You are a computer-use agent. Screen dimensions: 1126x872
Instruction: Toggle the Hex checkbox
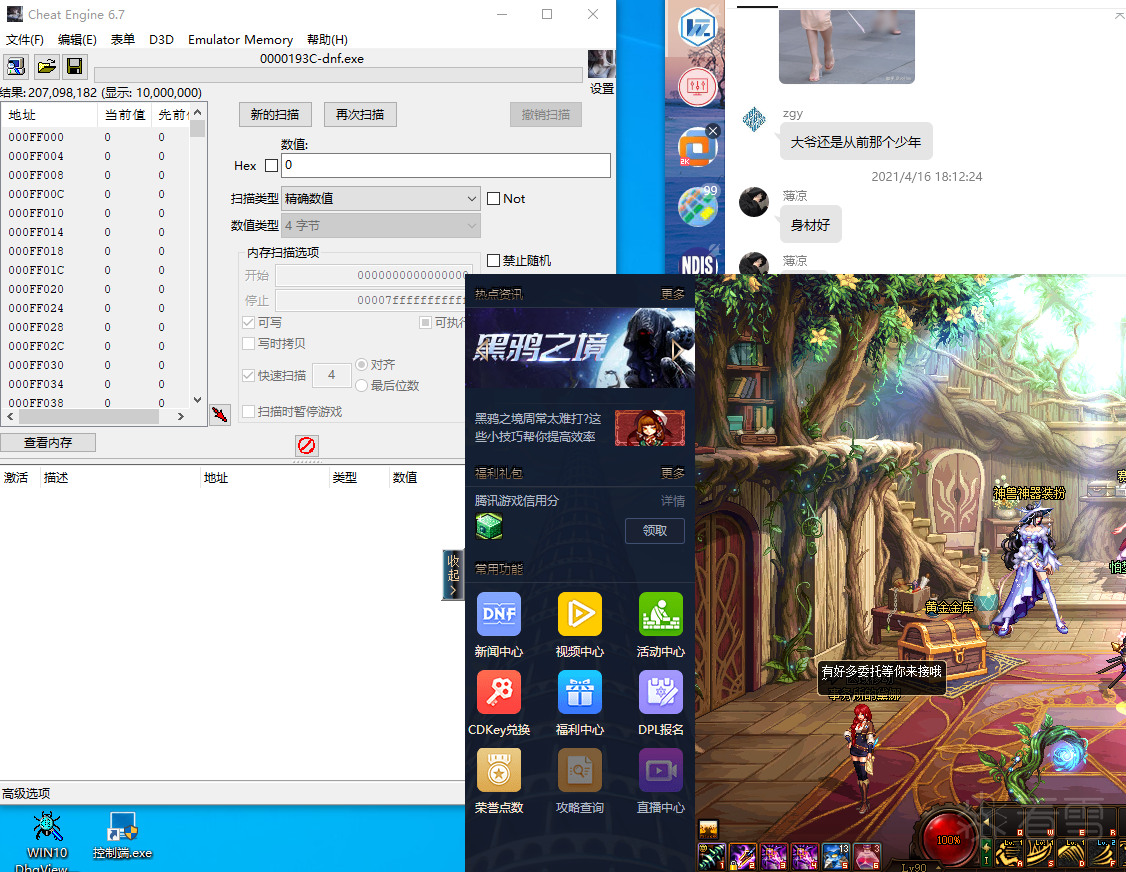[x=271, y=166]
